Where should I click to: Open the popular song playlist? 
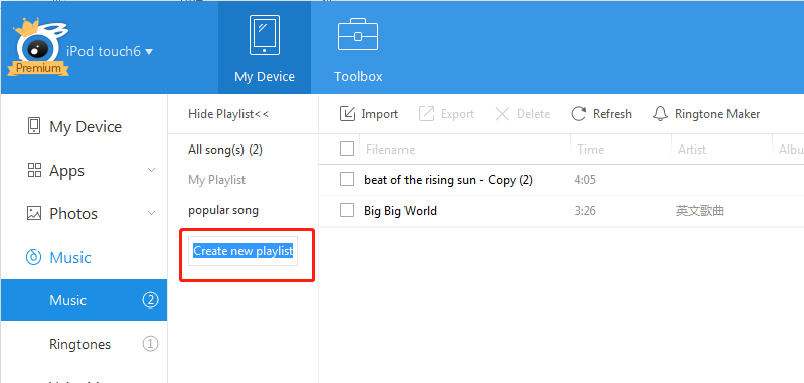pyautogui.click(x=223, y=210)
